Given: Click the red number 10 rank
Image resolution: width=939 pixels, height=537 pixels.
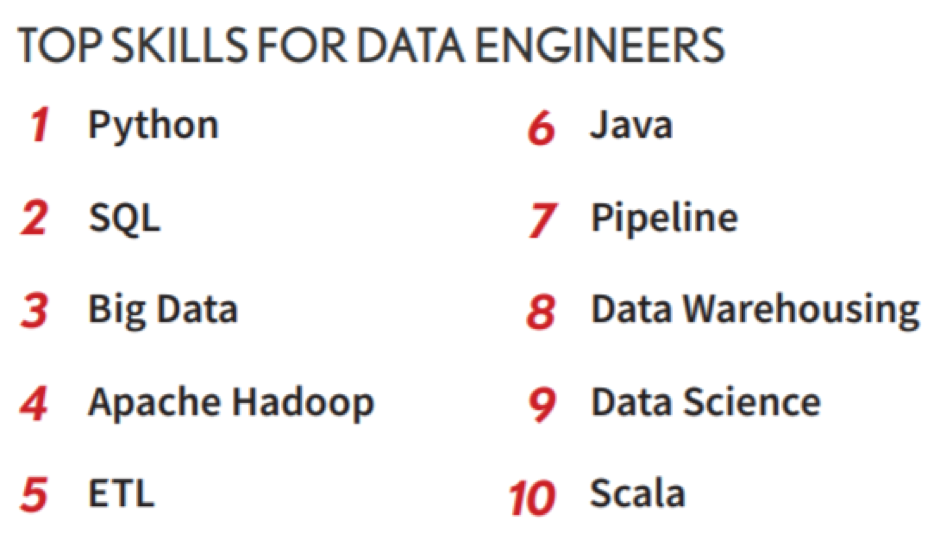Looking at the screenshot, I should pyautogui.click(x=532, y=498).
